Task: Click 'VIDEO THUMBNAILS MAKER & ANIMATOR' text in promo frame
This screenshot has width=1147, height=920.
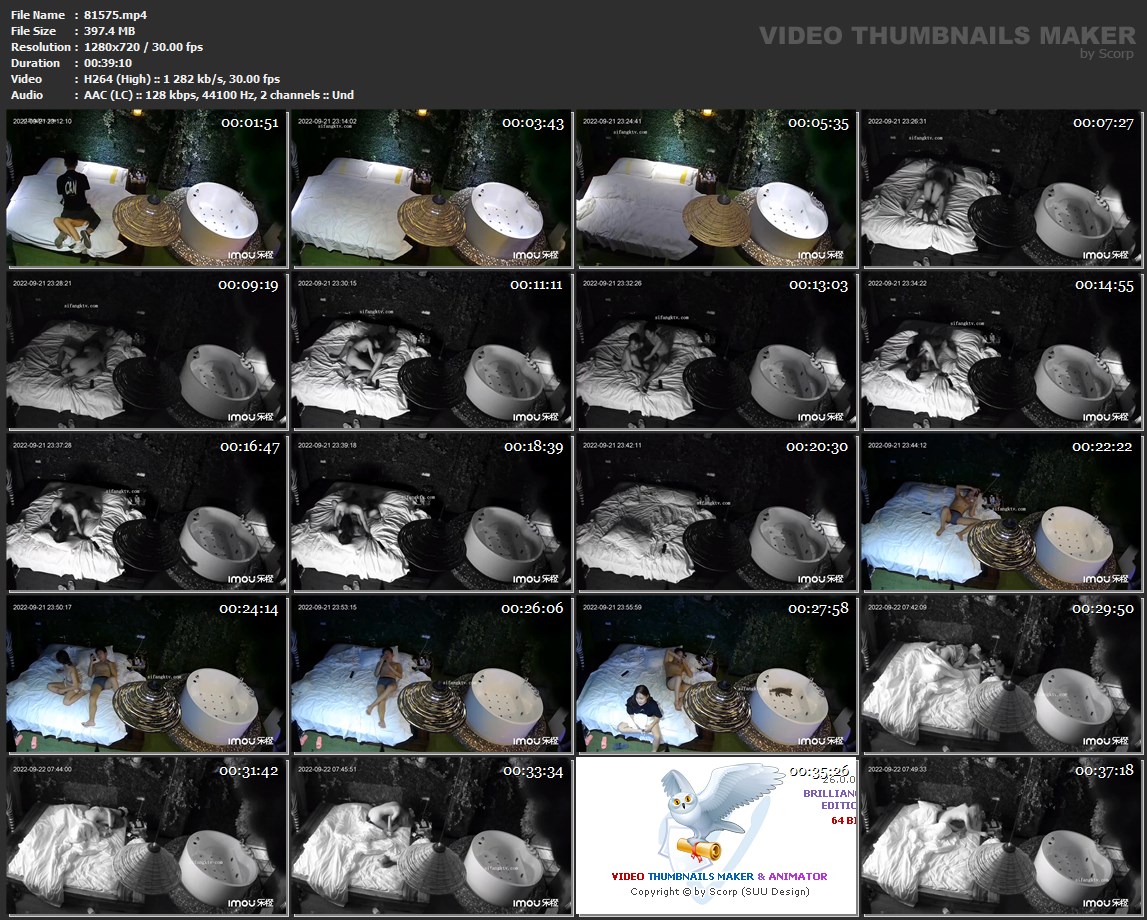Action: [x=719, y=876]
